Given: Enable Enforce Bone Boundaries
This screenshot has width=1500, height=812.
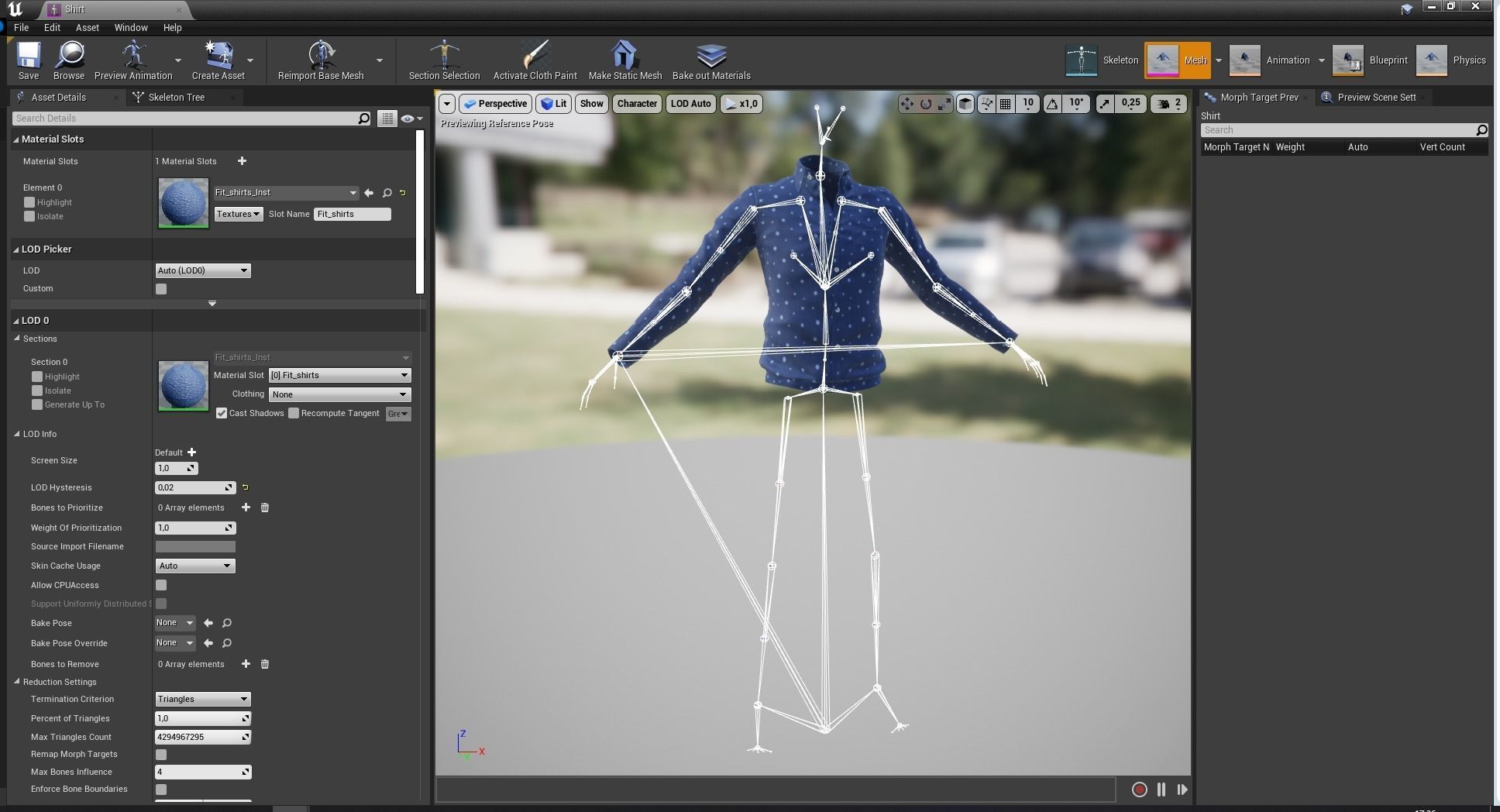Looking at the screenshot, I should coord(161,790).
